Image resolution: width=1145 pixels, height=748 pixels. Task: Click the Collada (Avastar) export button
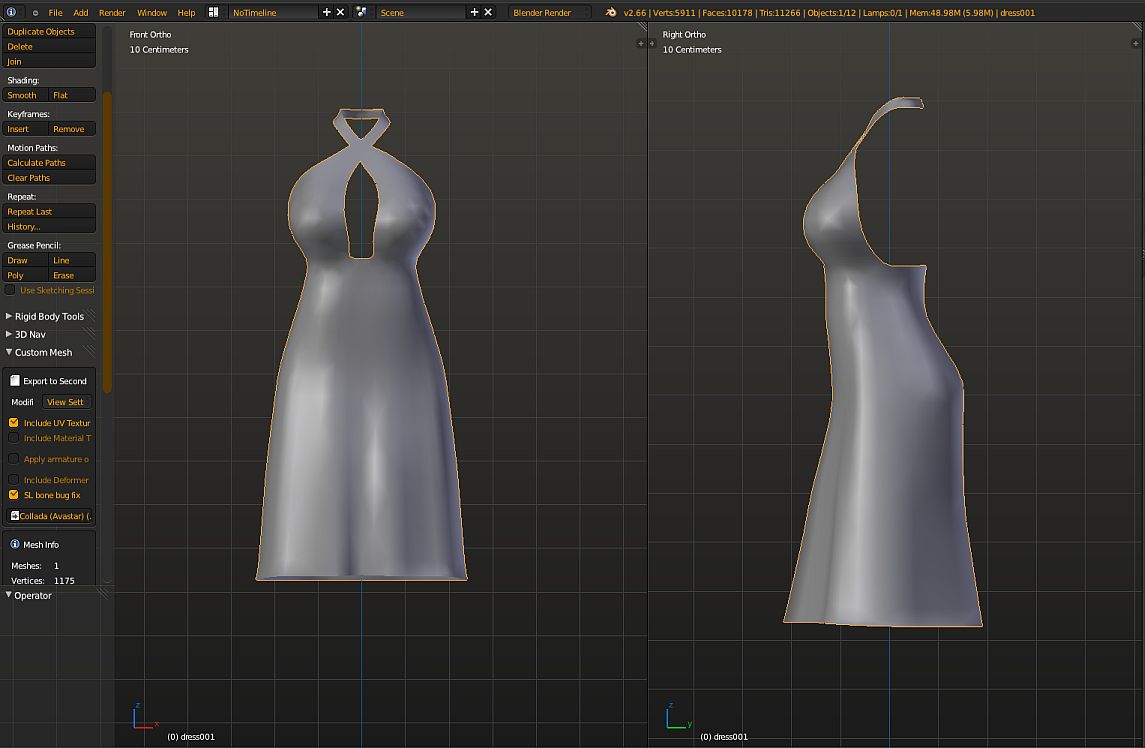pyautogui.click(x=50, y=516)
